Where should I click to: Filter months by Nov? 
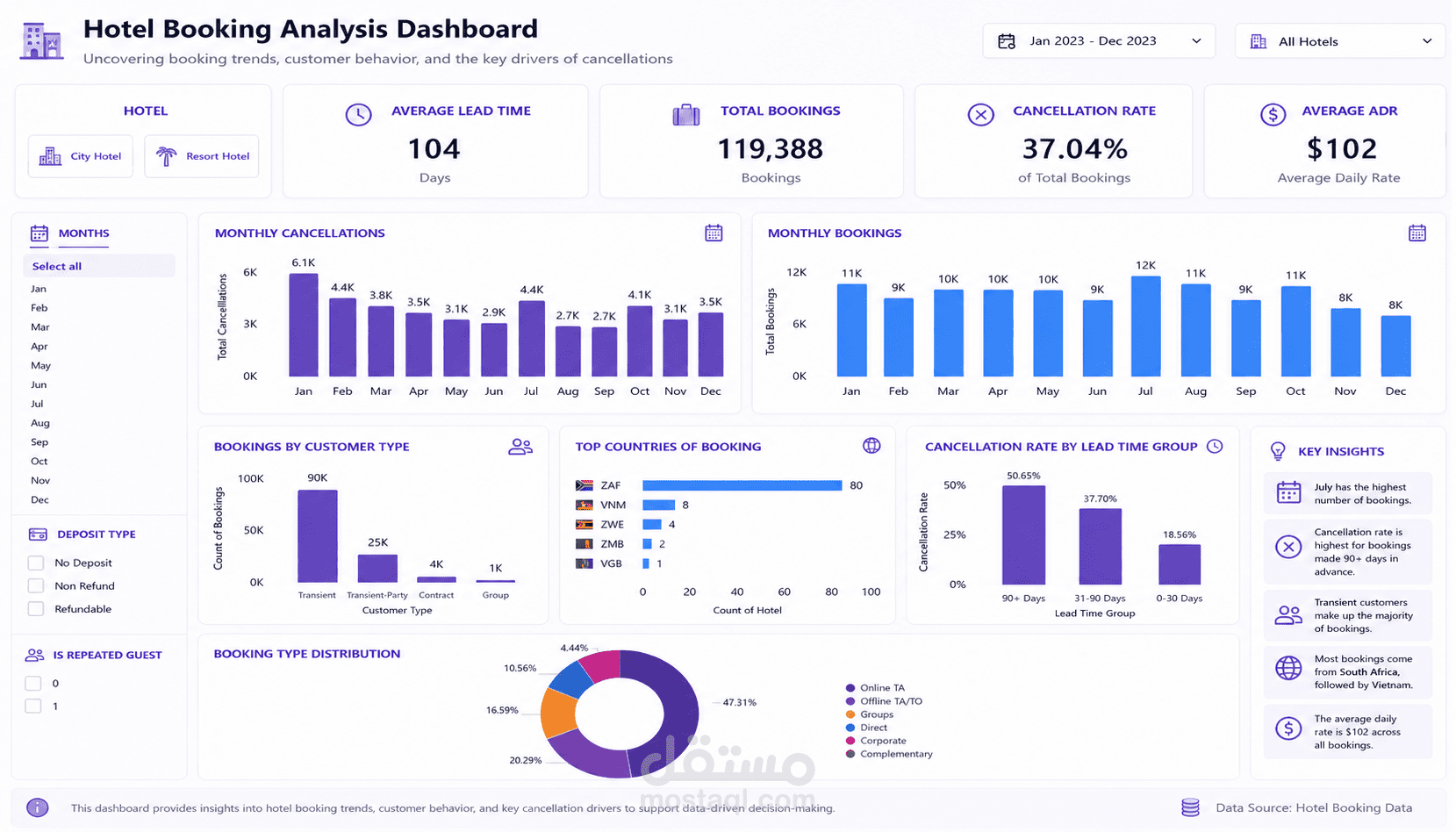[40, 480]
